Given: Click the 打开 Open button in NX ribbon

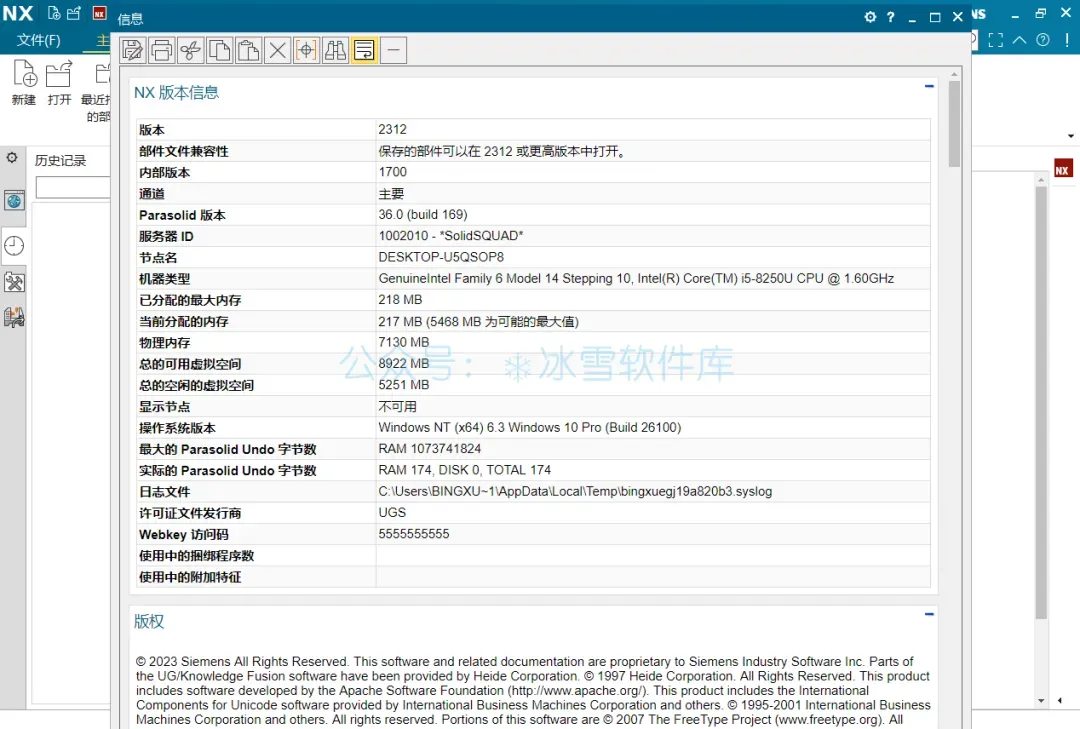Looking at the screenshot, I should point(59,83).
